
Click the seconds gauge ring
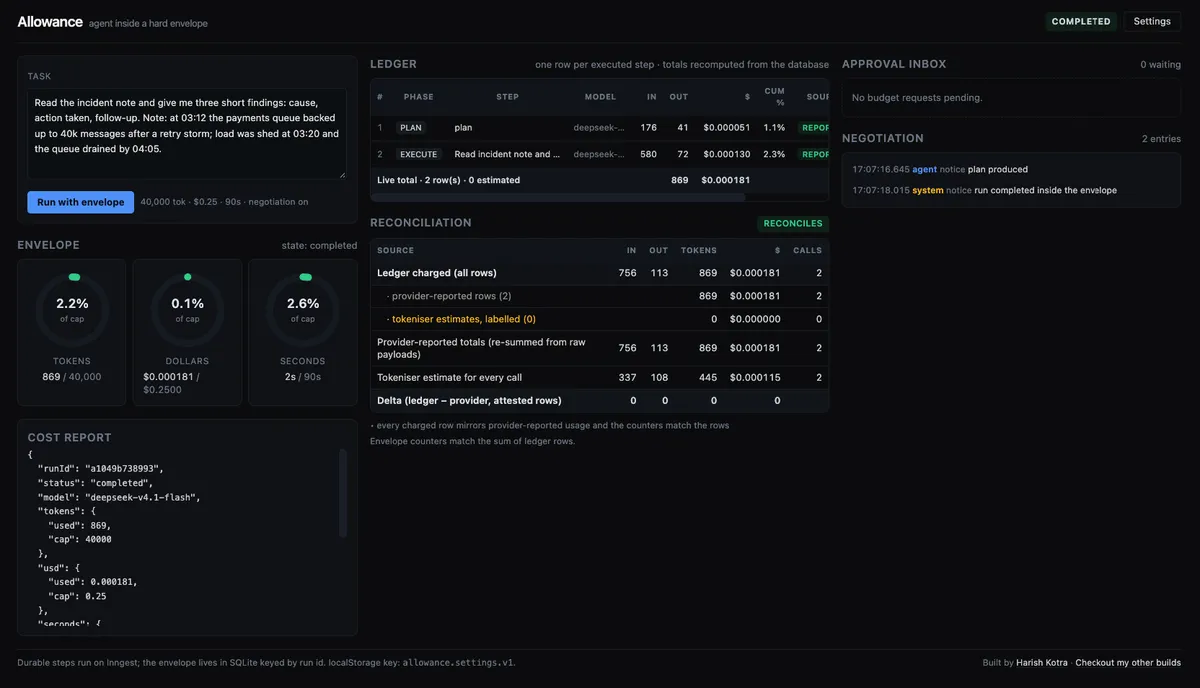pos(303,311)
